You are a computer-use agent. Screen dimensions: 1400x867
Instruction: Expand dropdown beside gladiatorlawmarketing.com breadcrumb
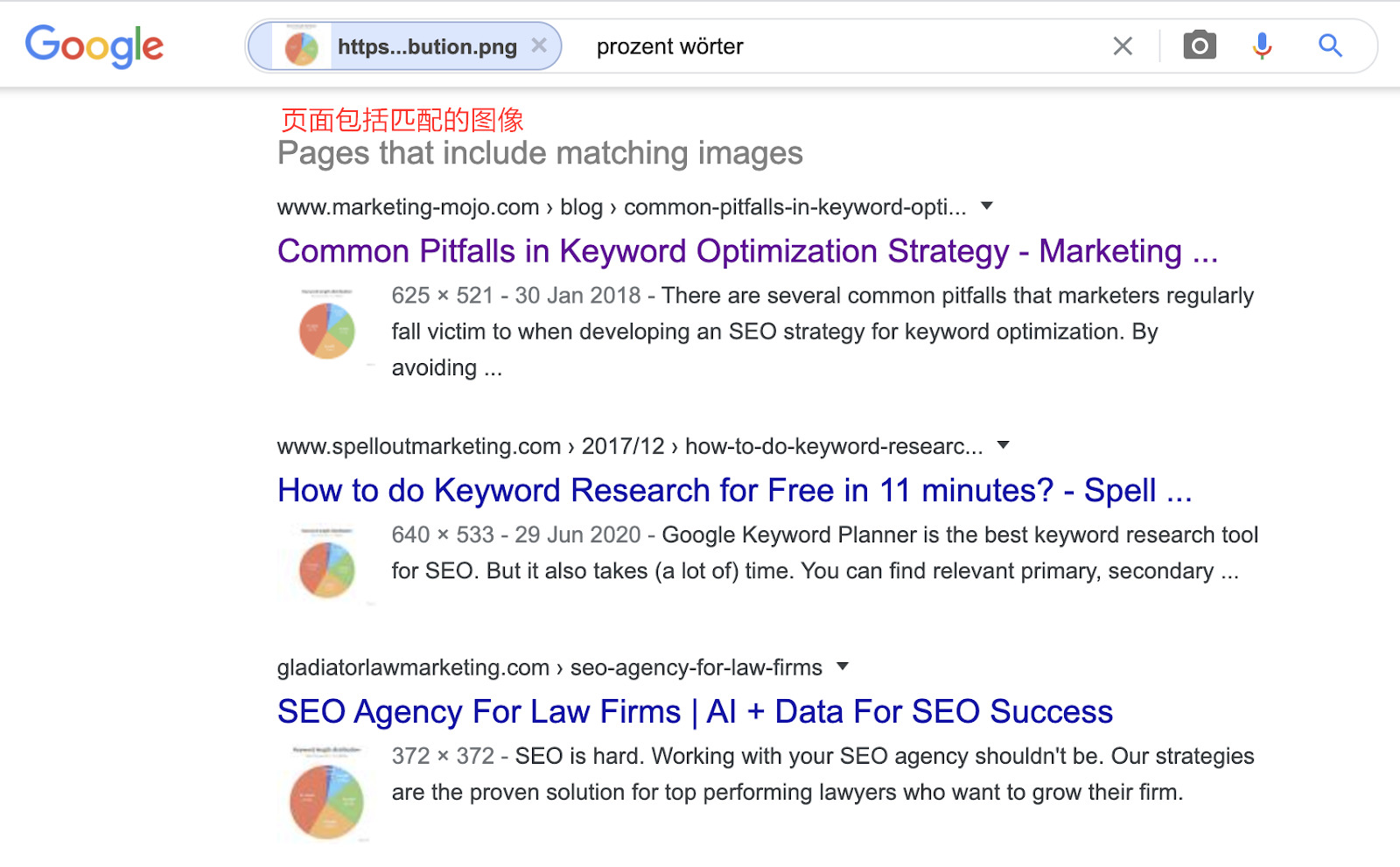click(x=842, y=667)
